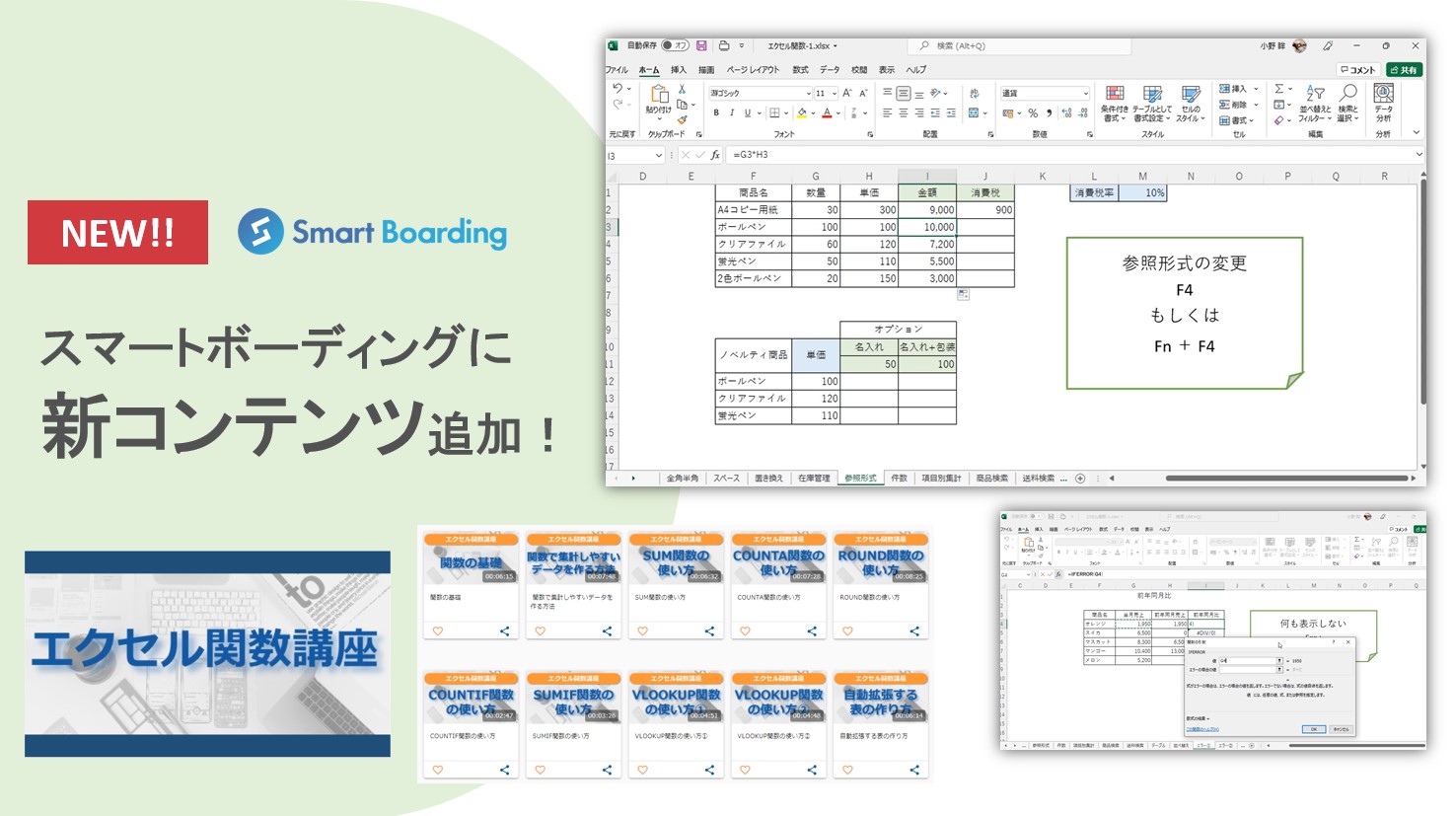Switch to the ページレイアウト ribbon tab

pyautogui.click(x=754, y=70)
